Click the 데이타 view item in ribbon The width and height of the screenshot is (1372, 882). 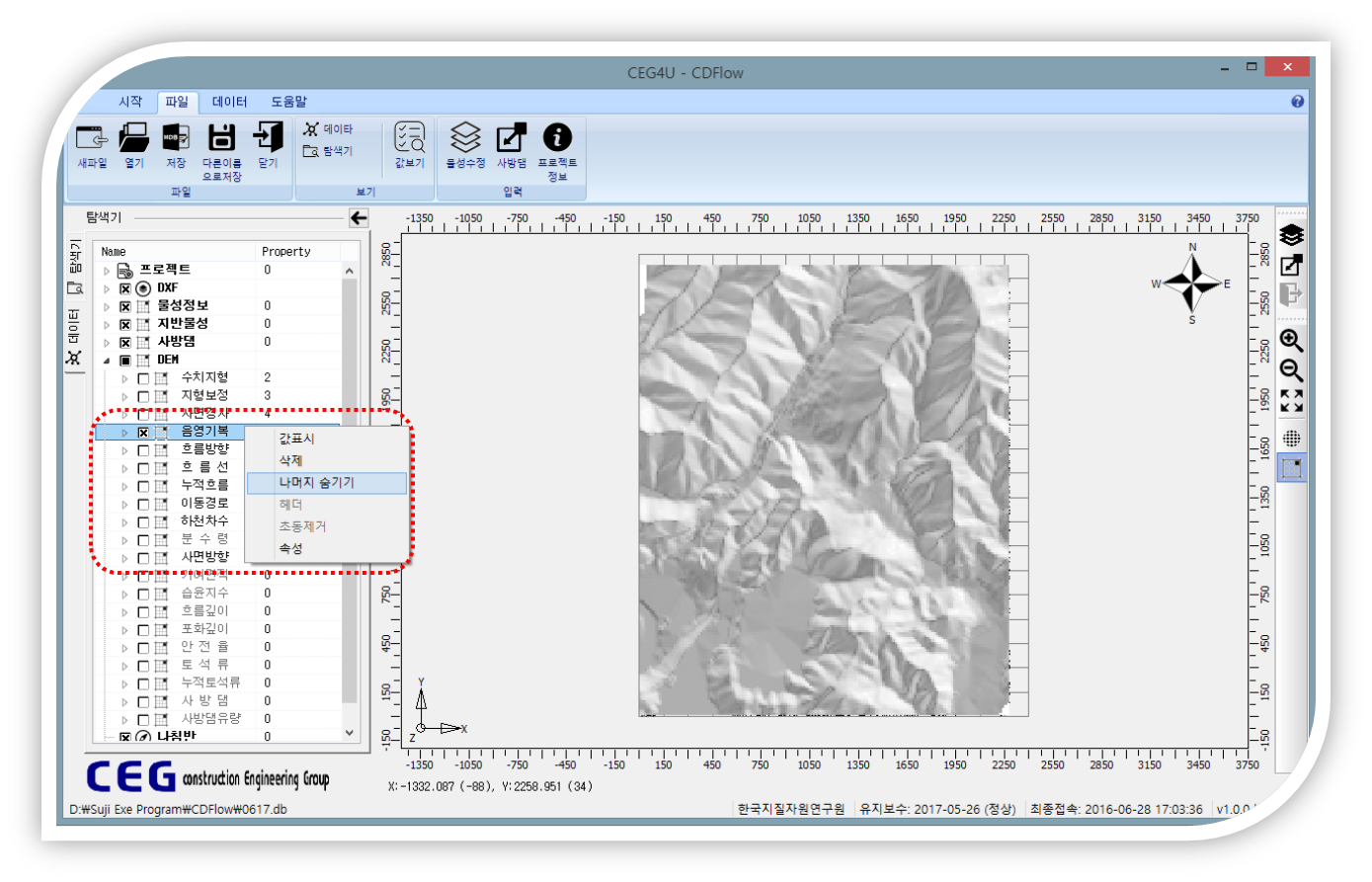(328, 129)
